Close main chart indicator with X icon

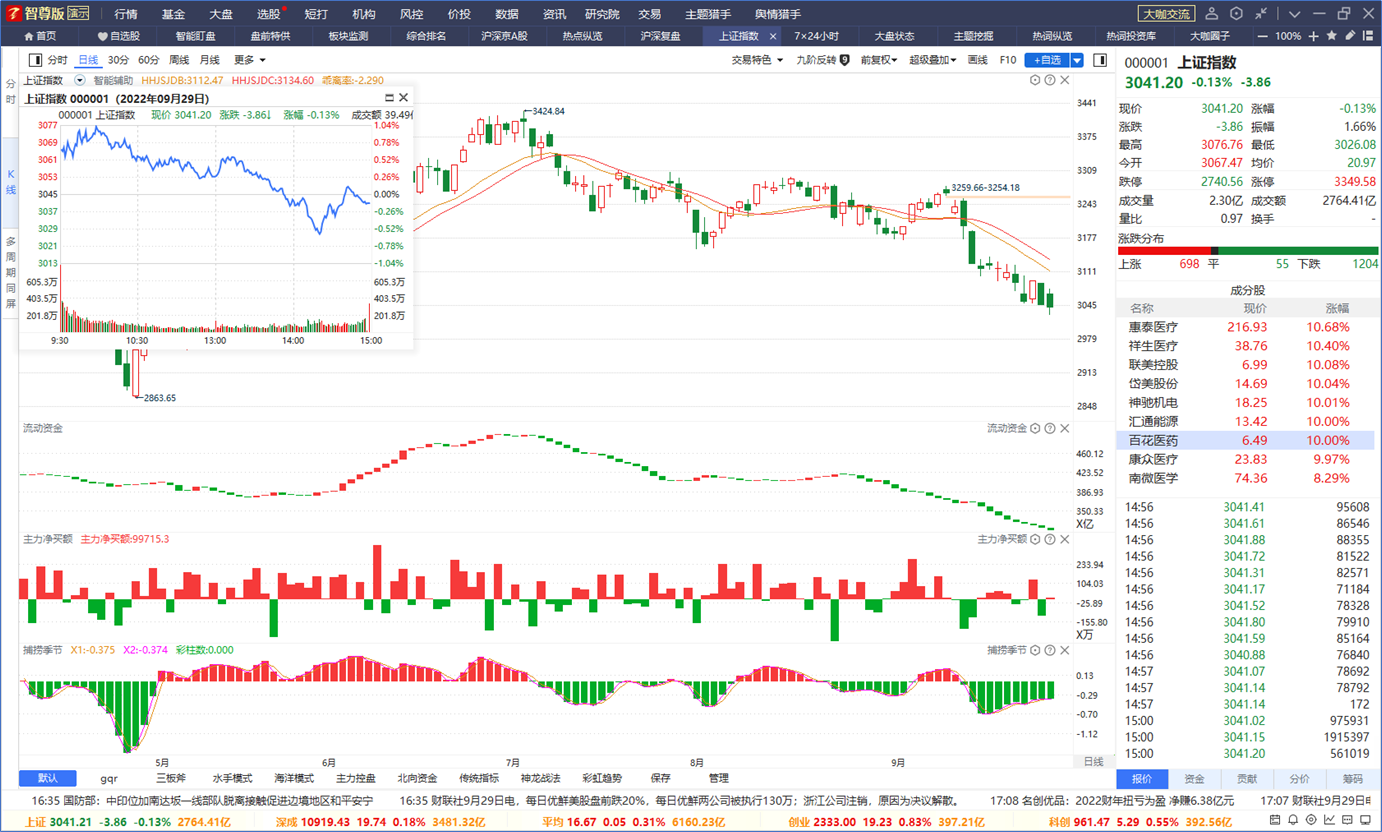pyautogui.click(x=1063, y=80)
